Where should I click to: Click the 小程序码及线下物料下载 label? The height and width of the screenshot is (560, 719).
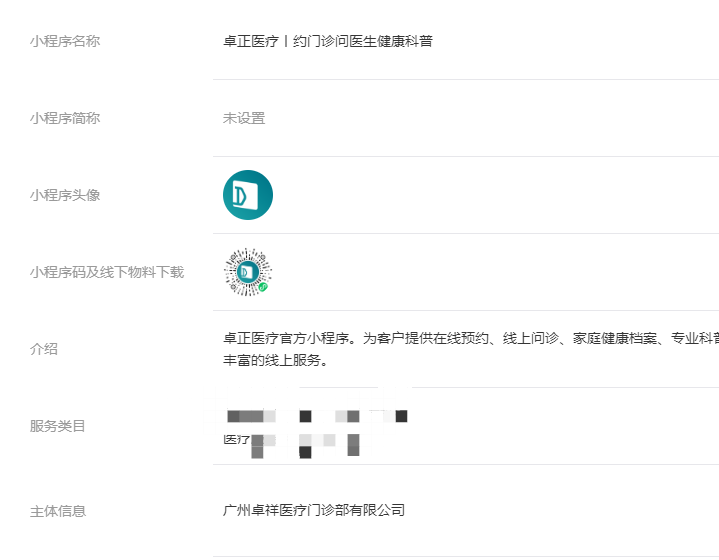pyautogui.click(x=107, y=272)
